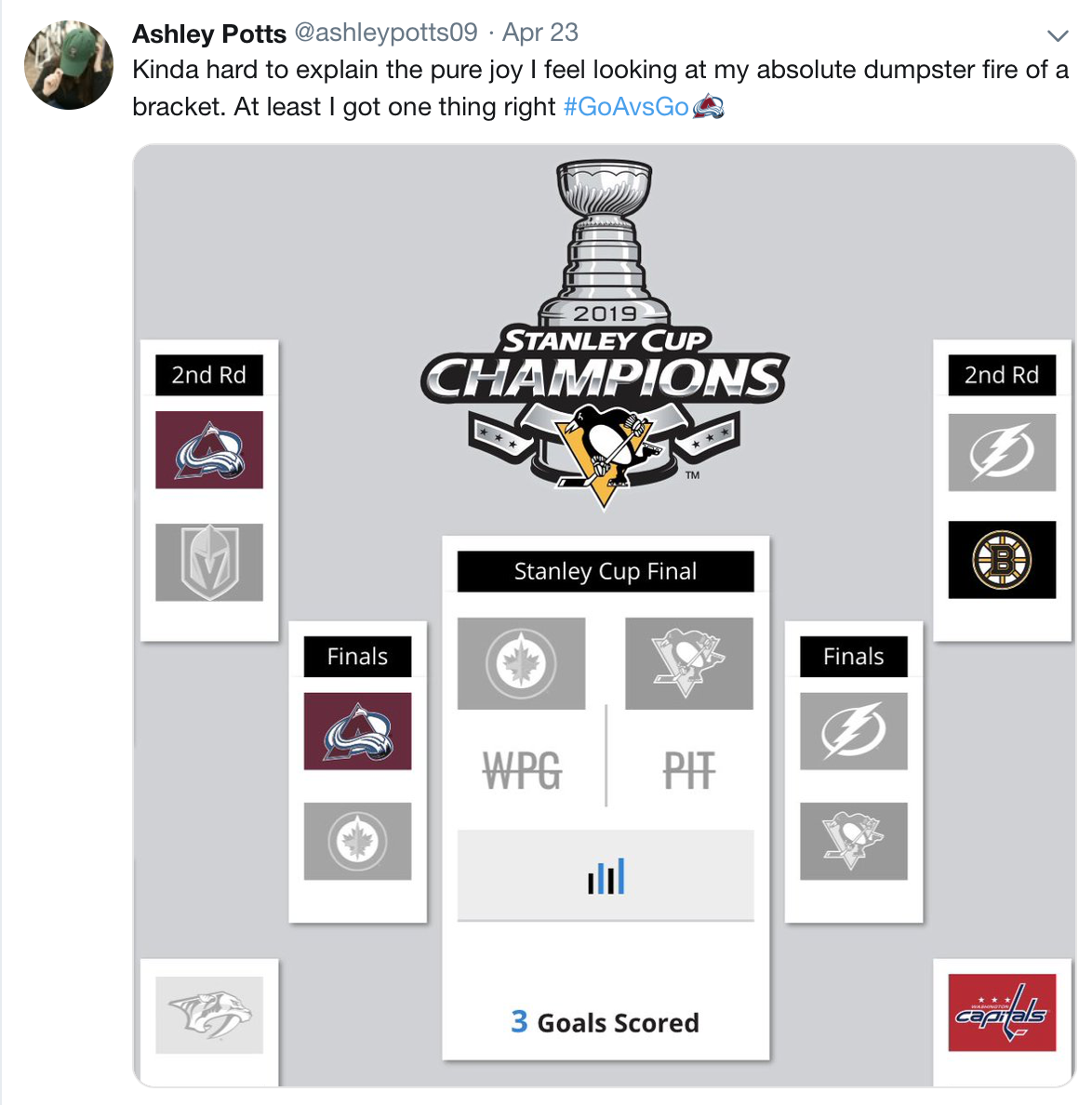This screenshot has height=1105, width=1092.
Task: Select the Bruins logo in 2nd Rd
Action: [1002, 560]
